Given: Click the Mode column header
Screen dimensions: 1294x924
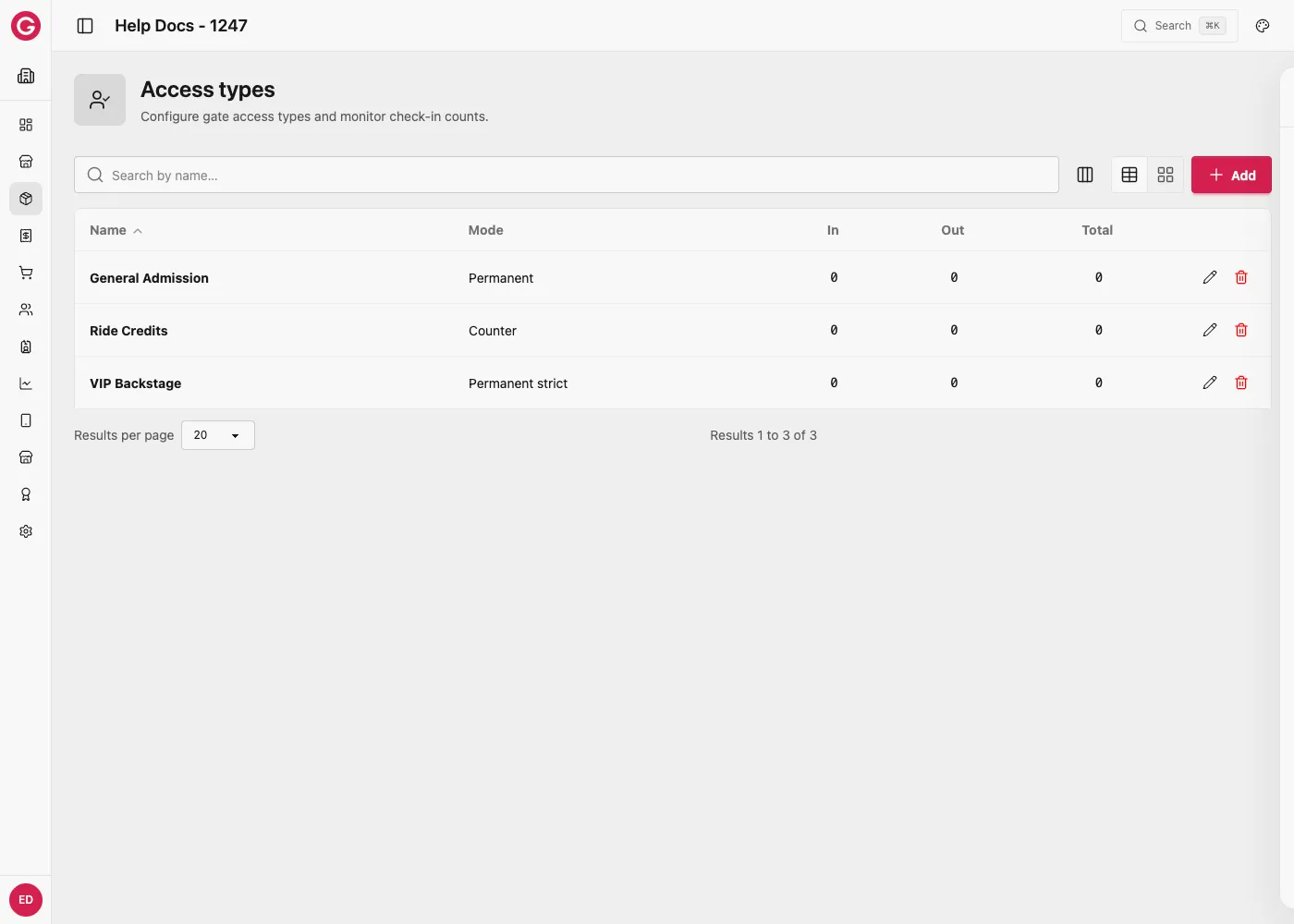Looking at the screenshot, I should 486,230.
